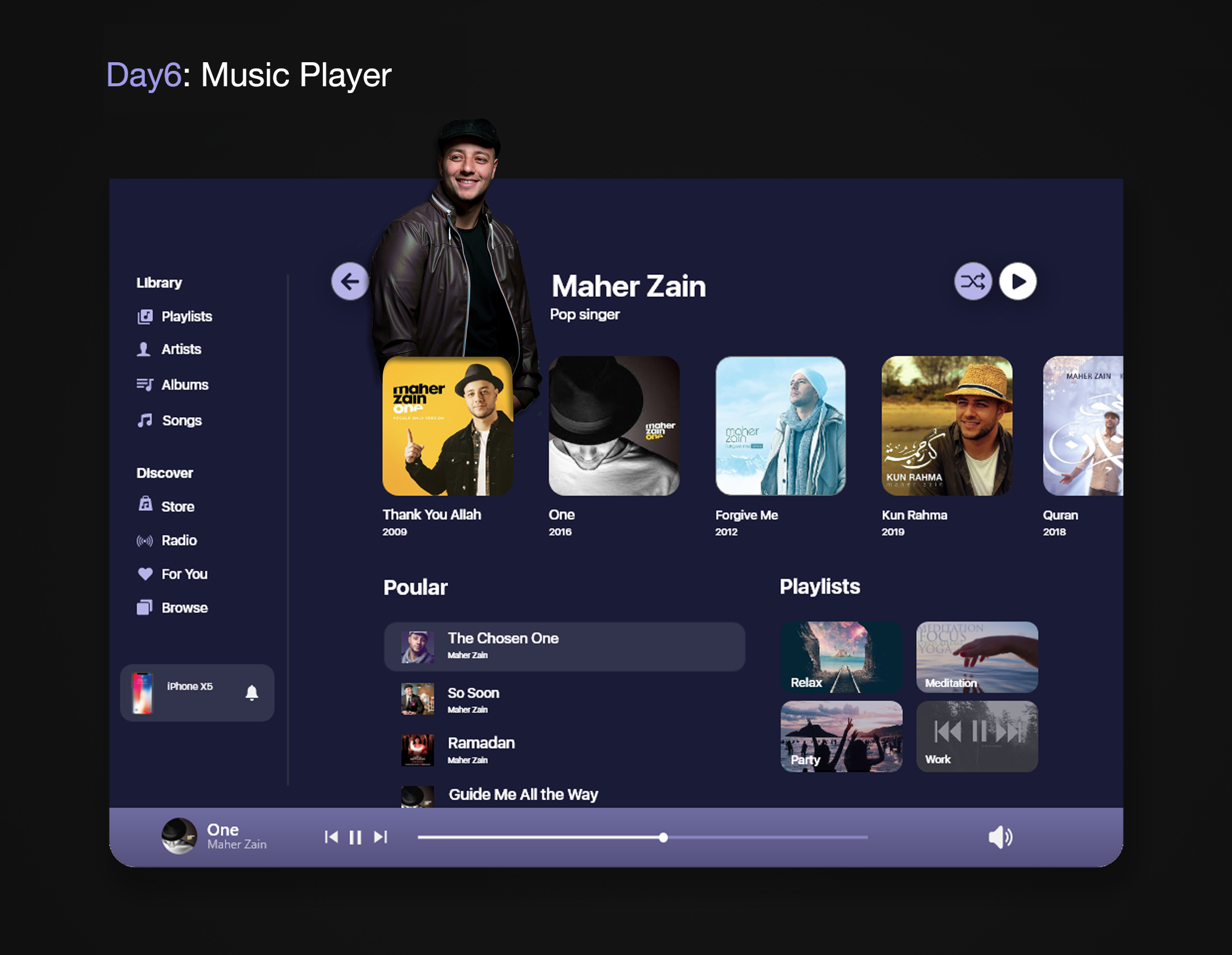This screenshot has width=1232, height=955.
Task: Open Store in the Discover section
Action: coord(177,507)
